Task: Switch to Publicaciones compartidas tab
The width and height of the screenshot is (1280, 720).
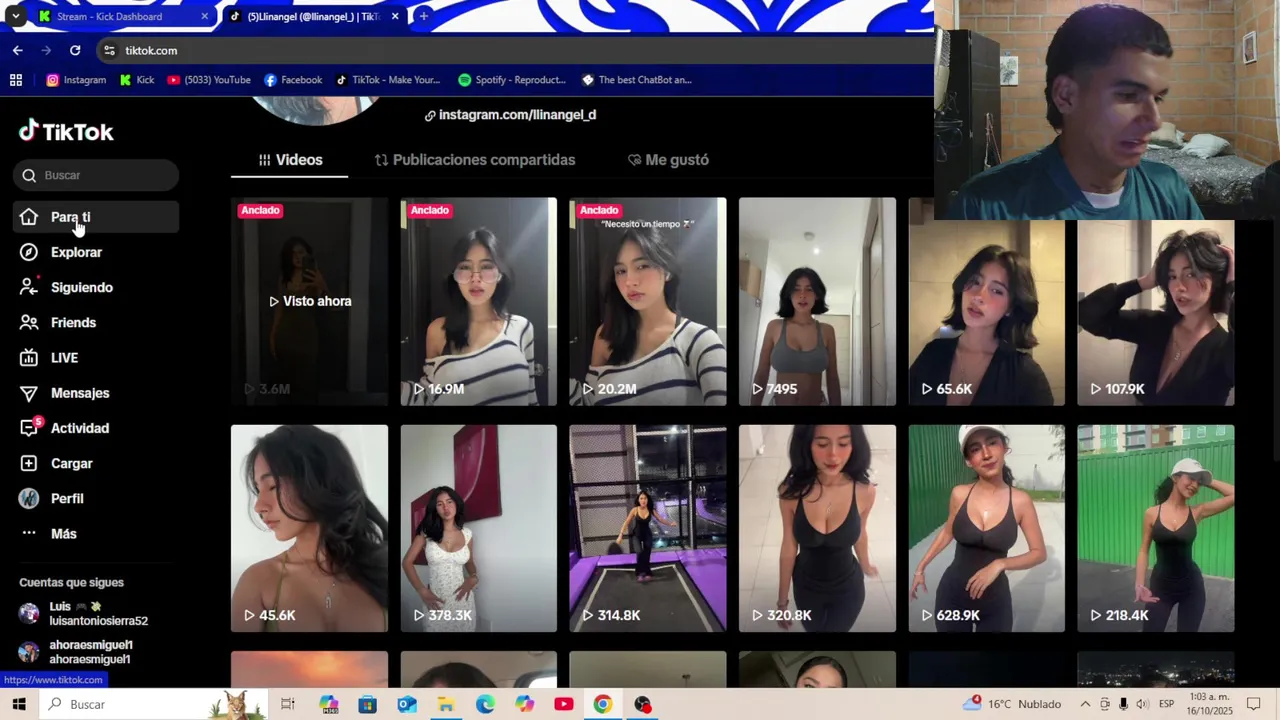Action: (x=475, y=160)
